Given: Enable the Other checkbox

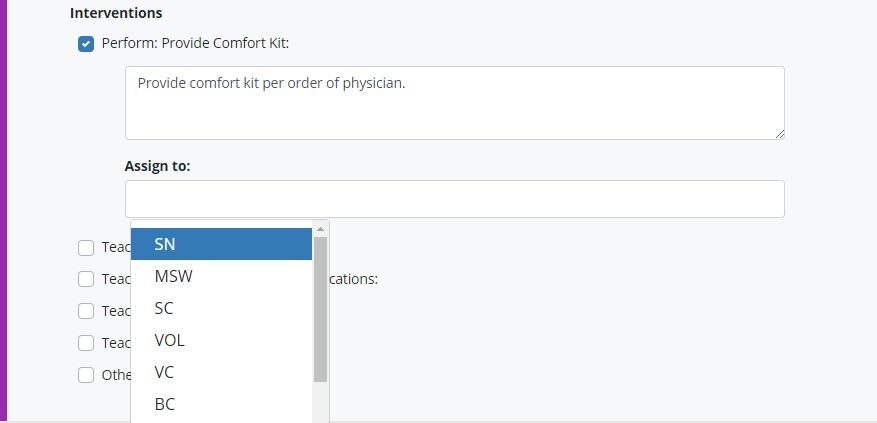Looking at the screenshot, I should pos(86,375).
